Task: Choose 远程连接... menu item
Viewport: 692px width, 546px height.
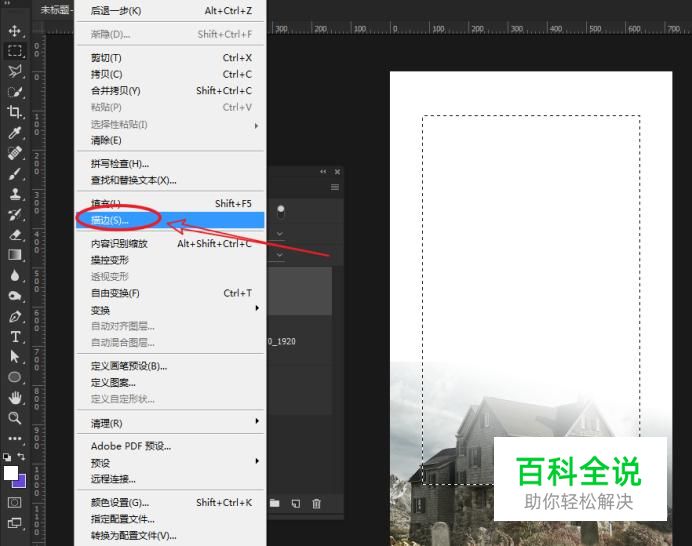Action: click(x=171, y=479)
